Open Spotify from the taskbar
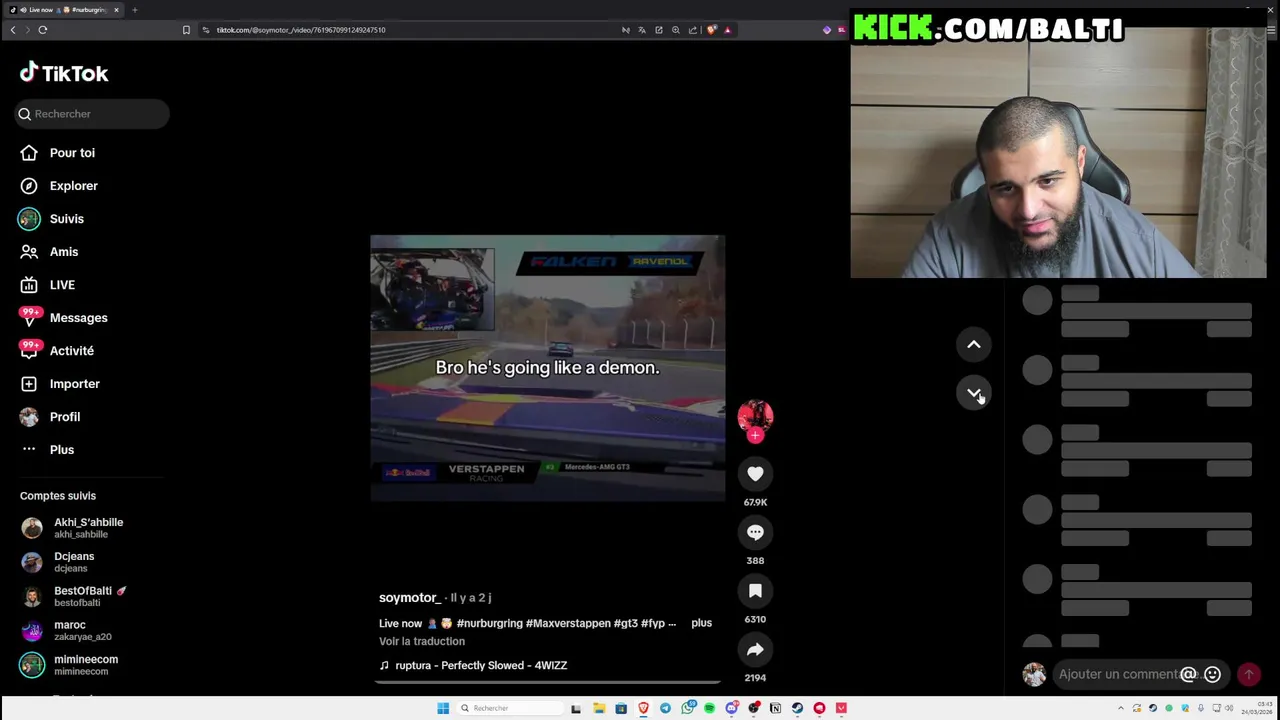Screen dimensions: 1280x720 710,708
